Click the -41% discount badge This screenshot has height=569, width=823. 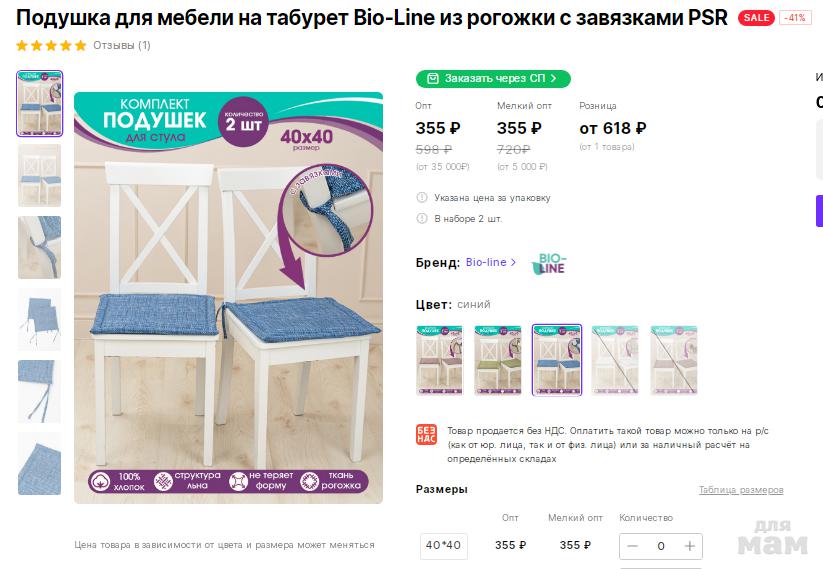(795, 18)
